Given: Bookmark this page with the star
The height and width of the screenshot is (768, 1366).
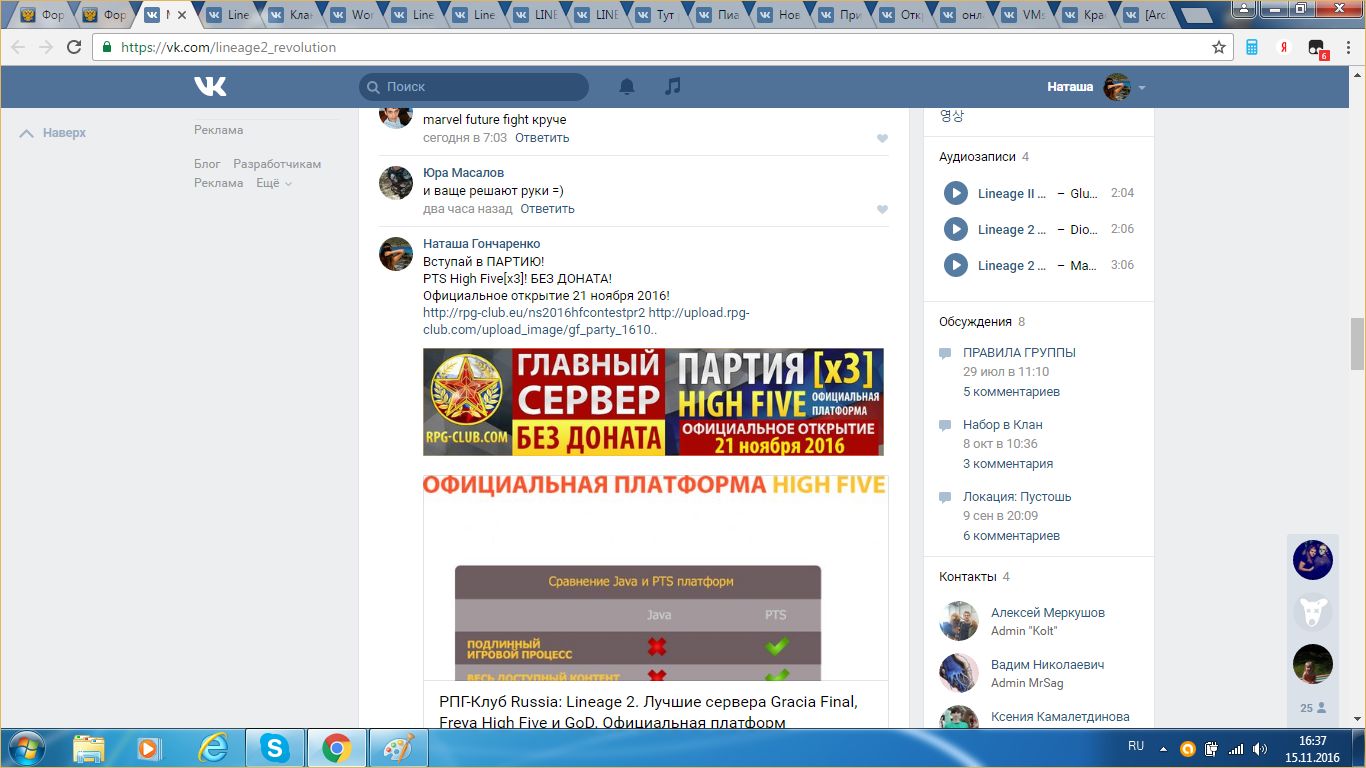Looking at the screenshot, I should tap(1219, 47).
